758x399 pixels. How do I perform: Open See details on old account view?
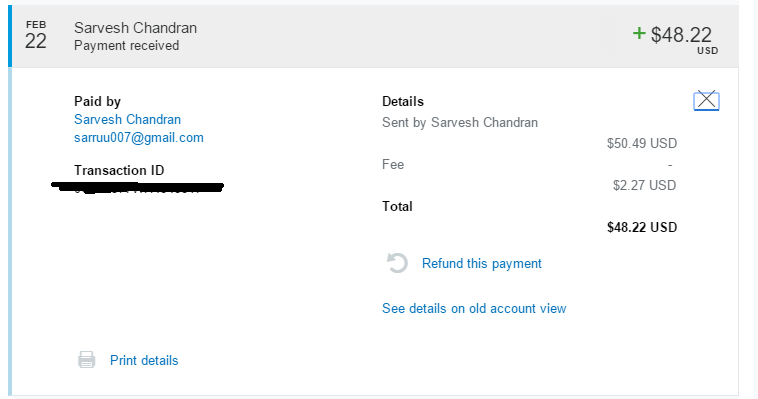[x=474, y=309]
